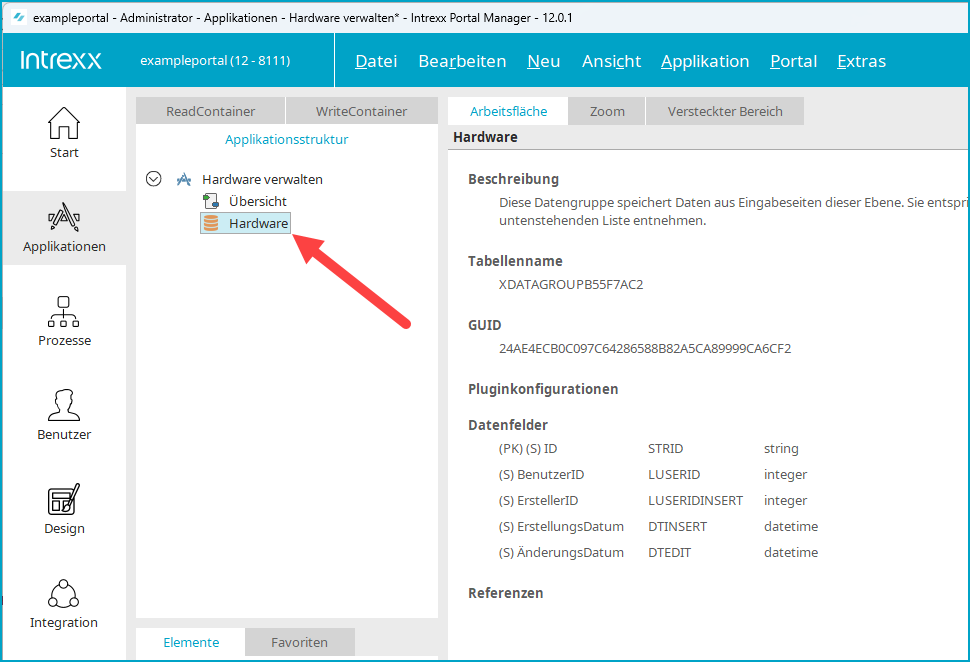970x662 pixels.
Task: Click the datetime type of ErstellungsDatum
Action: tap(791, 527)
